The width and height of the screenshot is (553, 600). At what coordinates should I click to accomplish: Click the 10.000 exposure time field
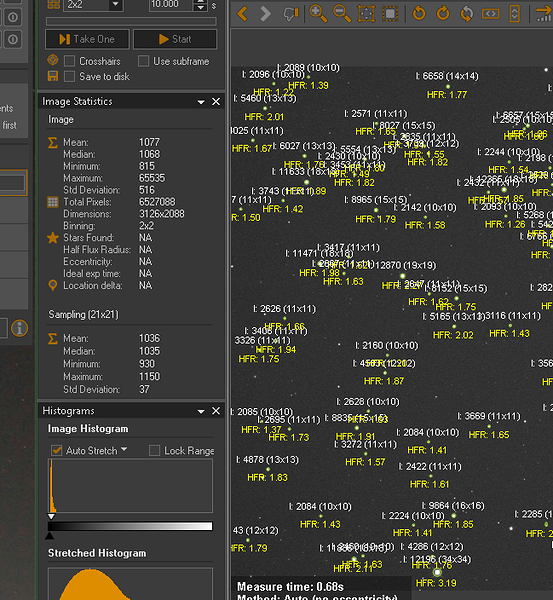click(171, 5)
